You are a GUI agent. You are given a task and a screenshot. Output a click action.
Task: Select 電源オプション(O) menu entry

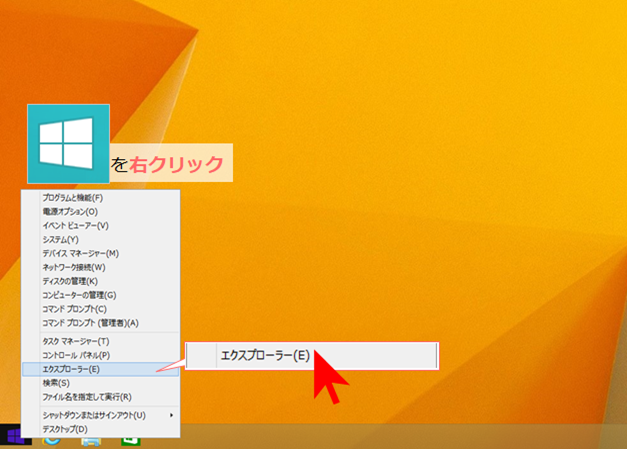coord(100,212)
